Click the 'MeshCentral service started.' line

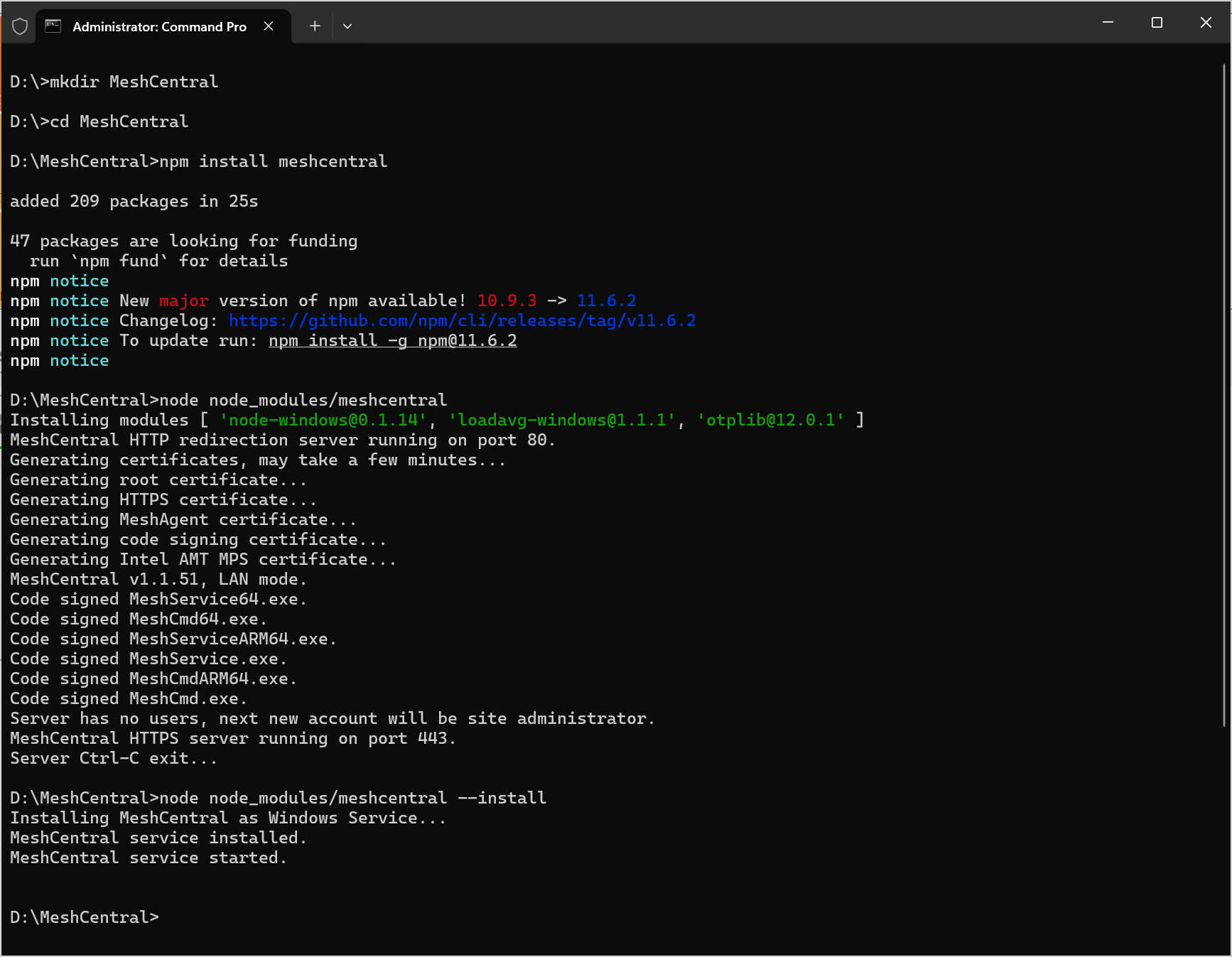click(x=148, y=858)
